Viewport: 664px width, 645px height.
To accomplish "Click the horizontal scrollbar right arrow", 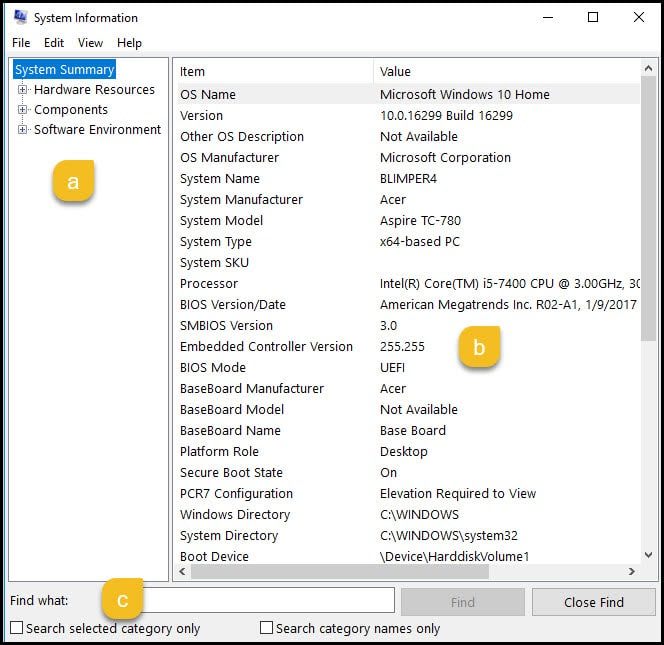I will [632, 571].
